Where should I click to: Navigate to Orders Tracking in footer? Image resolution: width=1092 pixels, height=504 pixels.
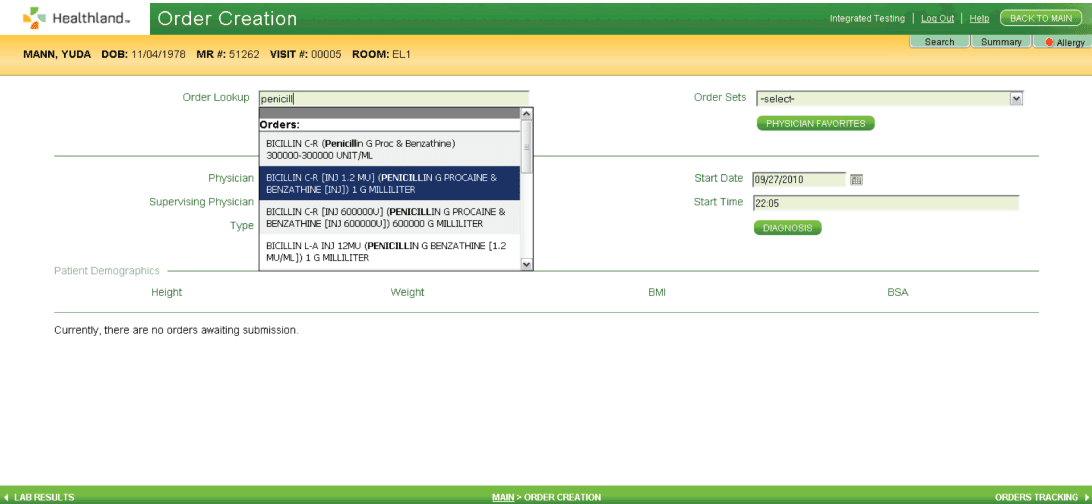tap(1039, 497)
